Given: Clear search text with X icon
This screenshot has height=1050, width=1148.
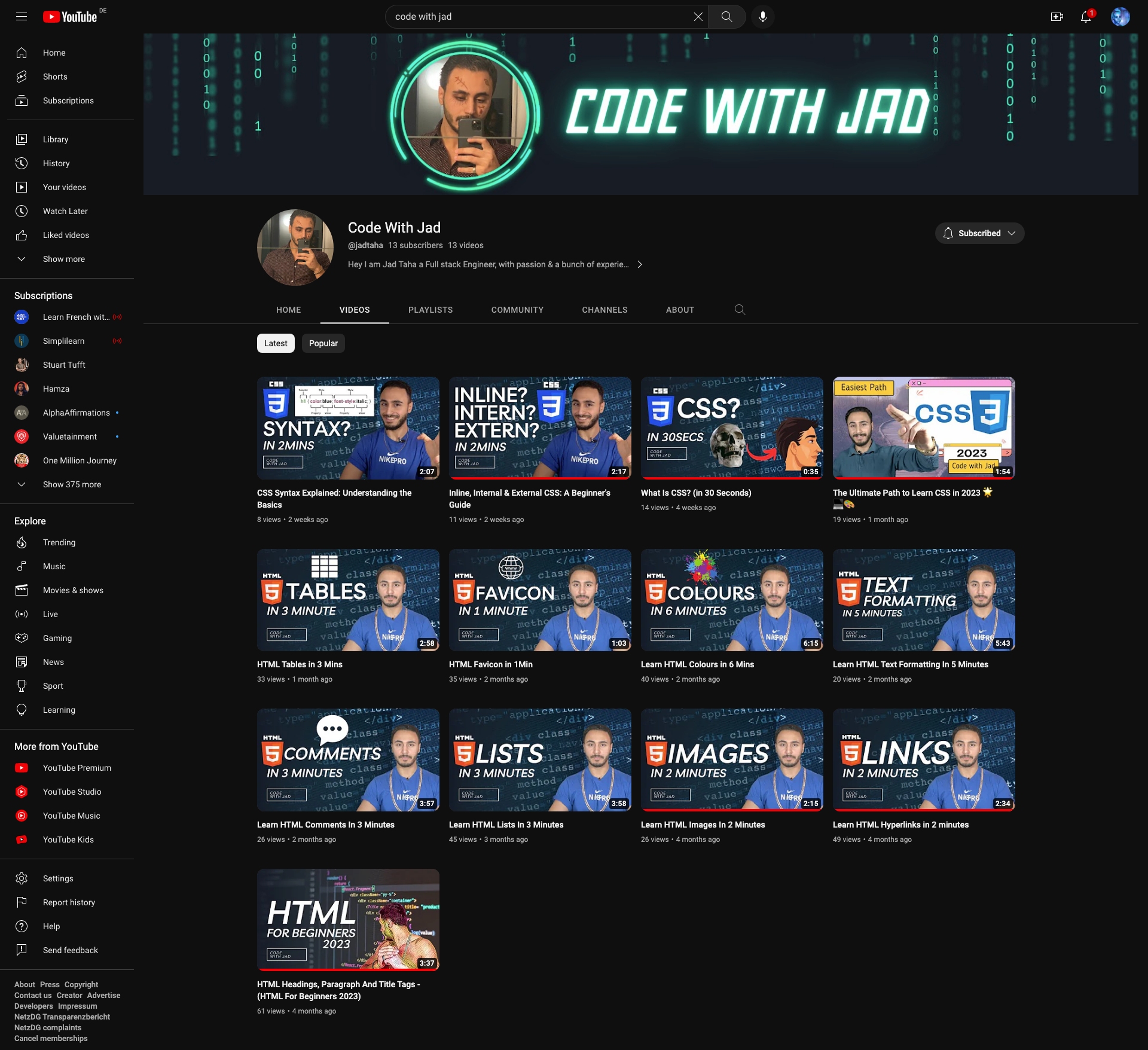Looking at the screenshot, I should [698, 17].
